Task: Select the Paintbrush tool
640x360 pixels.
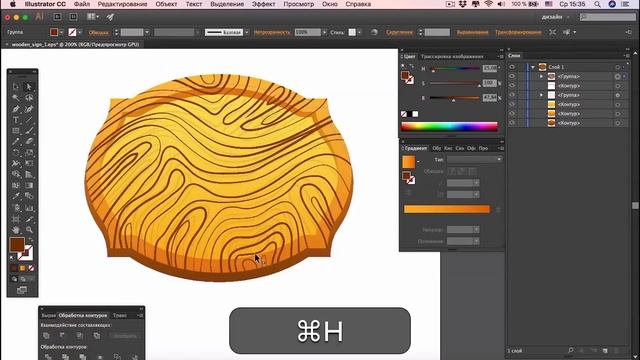Action: point(29,131)
